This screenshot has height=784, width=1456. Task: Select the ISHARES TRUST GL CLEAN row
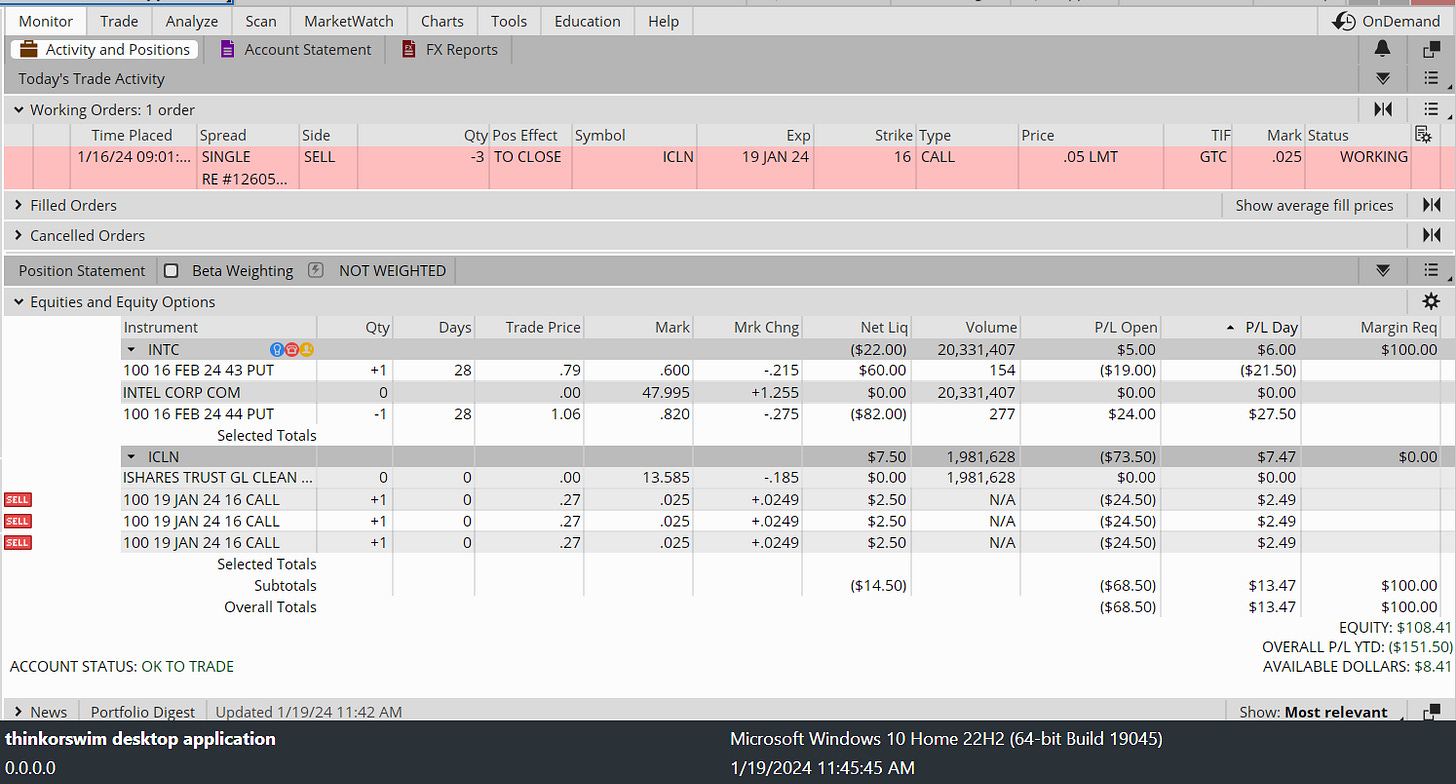click(781, 478)
